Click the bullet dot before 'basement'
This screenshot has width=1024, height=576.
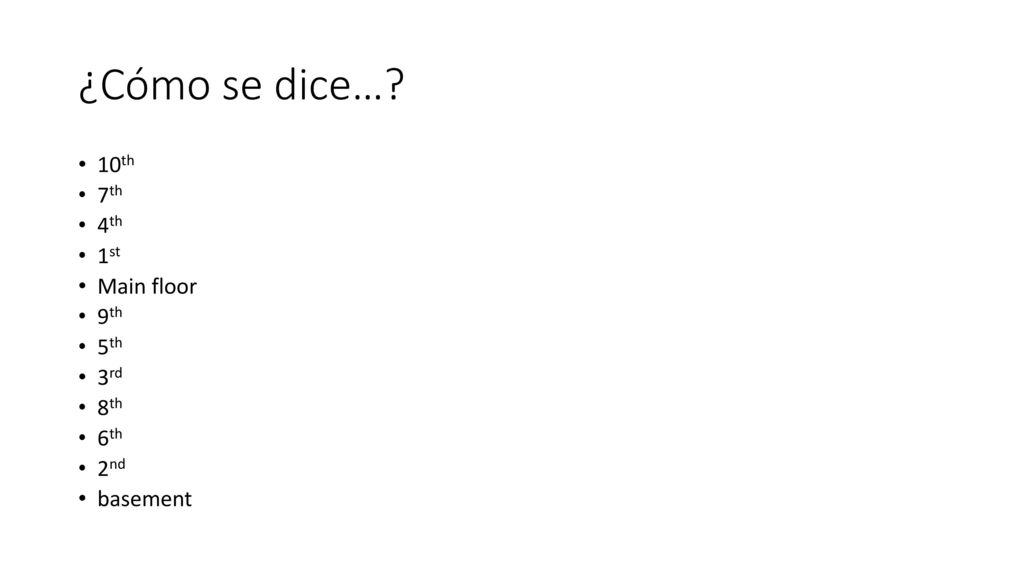click(82, 498)
